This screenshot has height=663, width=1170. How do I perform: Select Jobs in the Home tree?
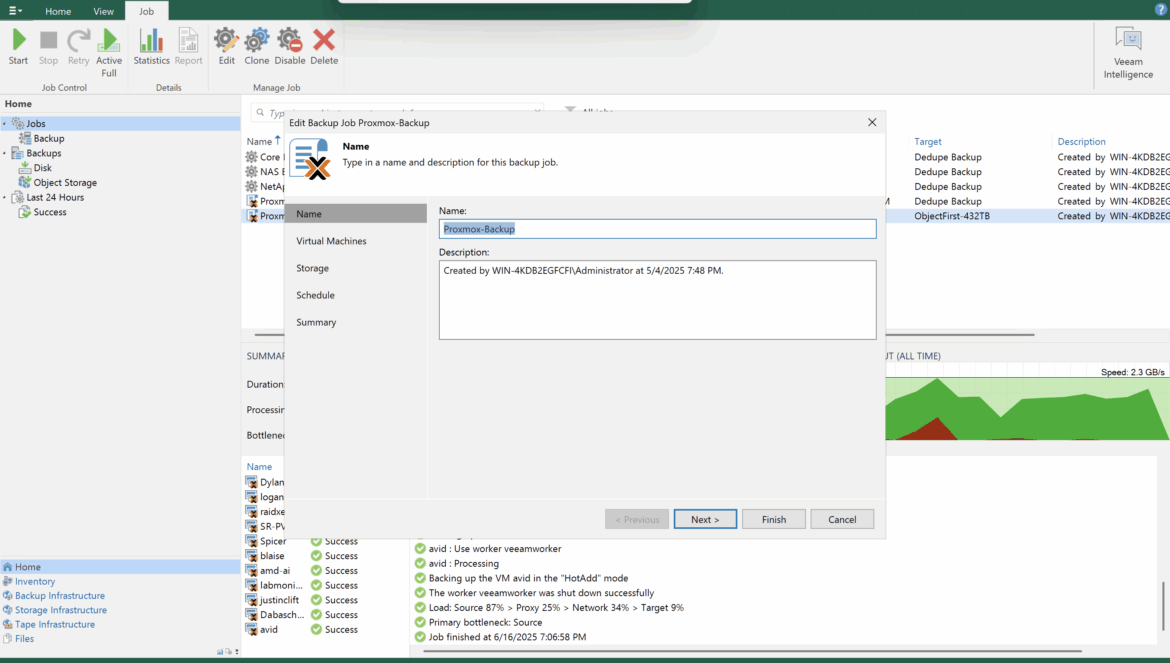(36, 124)
